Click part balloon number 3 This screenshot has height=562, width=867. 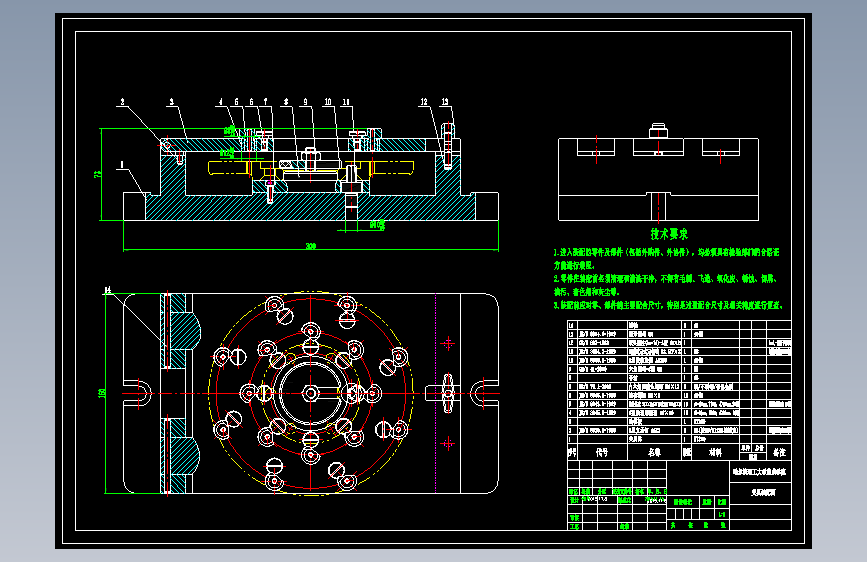171,102
